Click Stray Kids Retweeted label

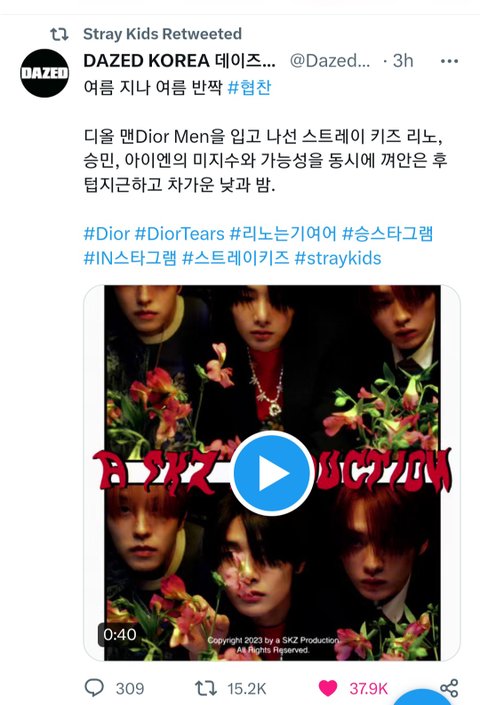coord(162,34)
